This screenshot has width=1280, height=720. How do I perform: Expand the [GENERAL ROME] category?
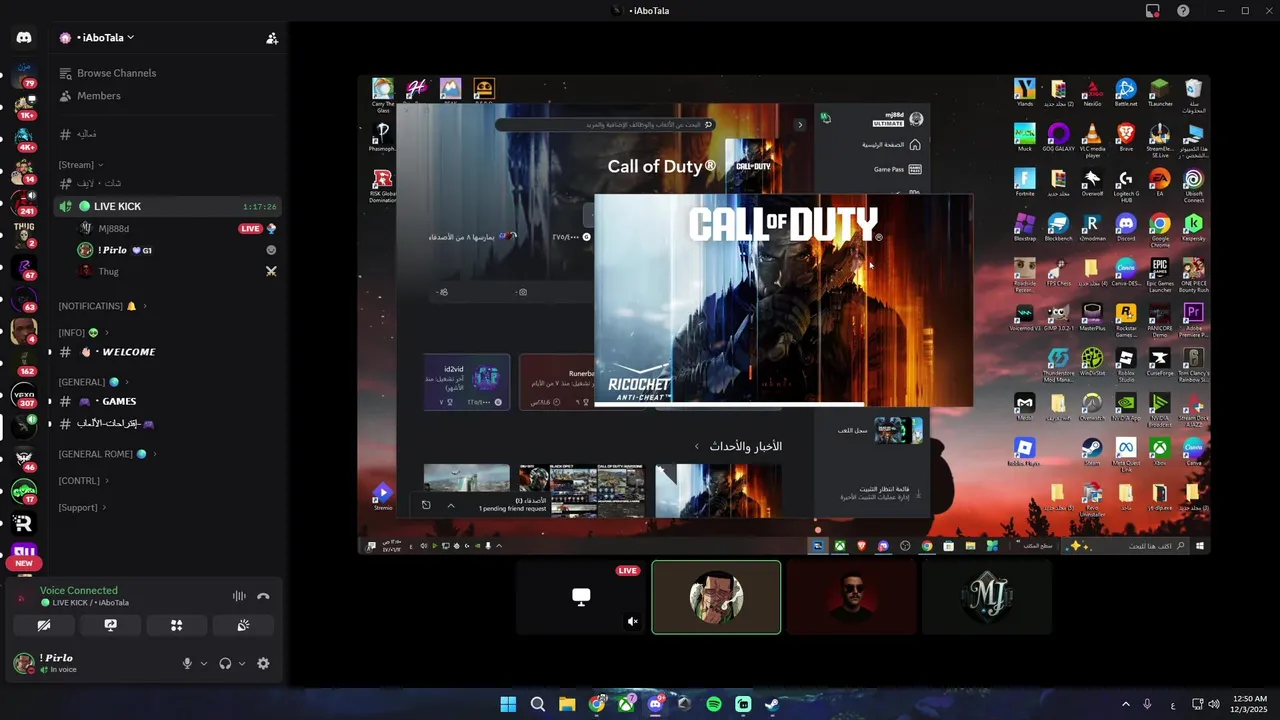coord(108,454)
